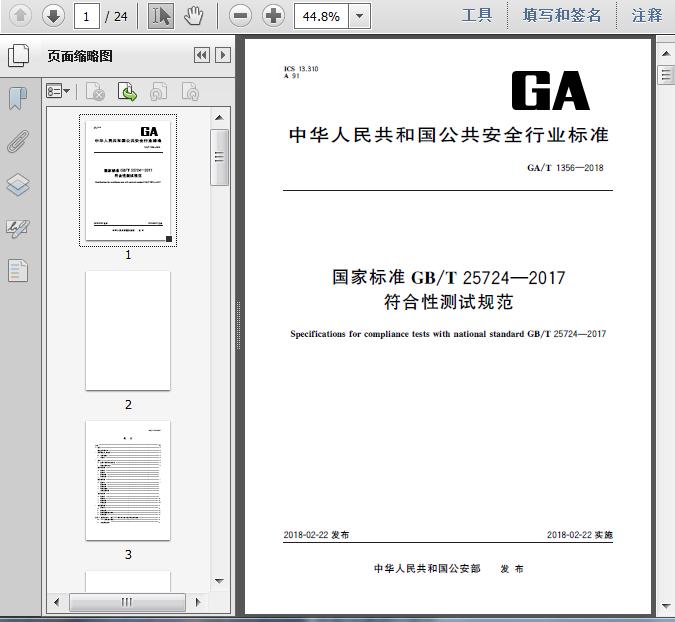
Task: Click the thumbnail panel vertical scrollbar handle
Action: point(219,155)
